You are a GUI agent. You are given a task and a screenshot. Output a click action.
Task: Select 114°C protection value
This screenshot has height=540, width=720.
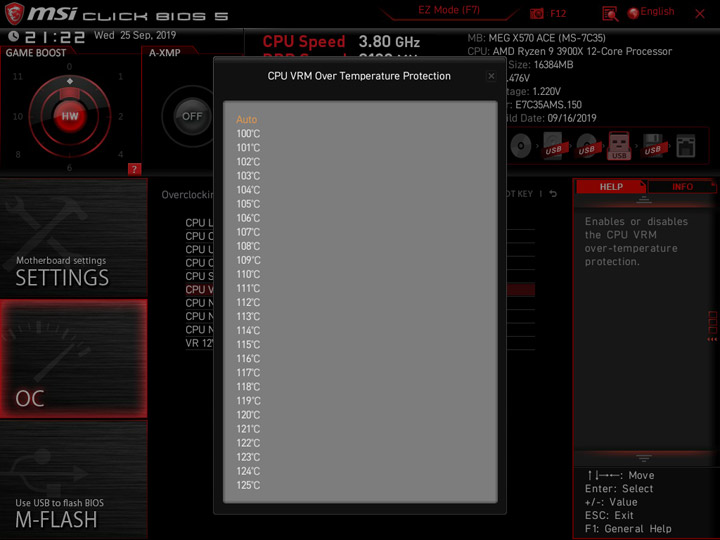pyautogui.click(x=248, y=331)
